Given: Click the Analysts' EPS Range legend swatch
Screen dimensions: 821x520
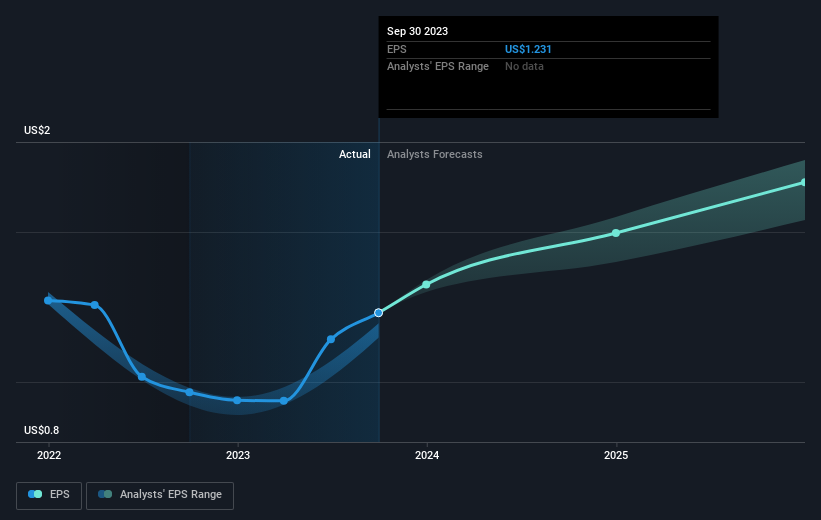Looking at the screenshot, I should coord(105,494).
